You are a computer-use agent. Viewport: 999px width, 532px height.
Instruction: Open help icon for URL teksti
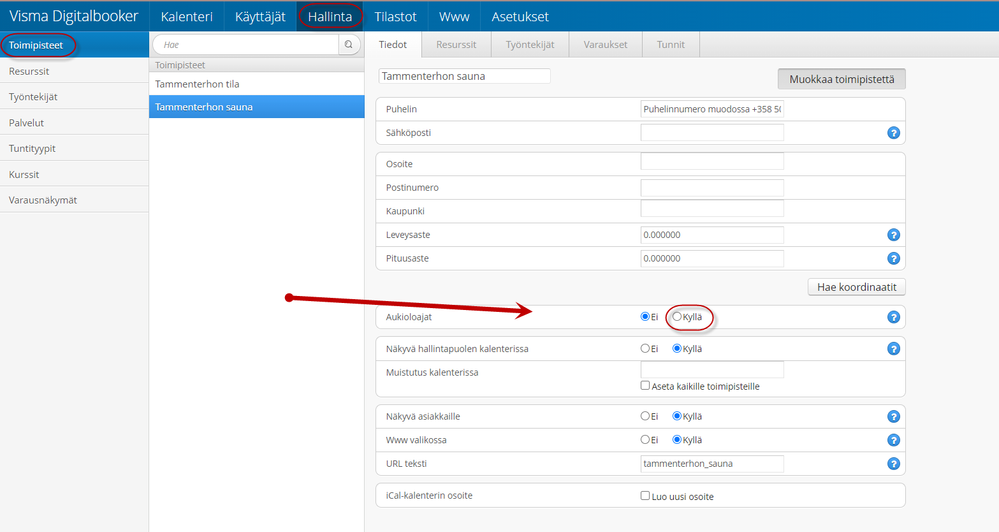click(x=894, y=463)
